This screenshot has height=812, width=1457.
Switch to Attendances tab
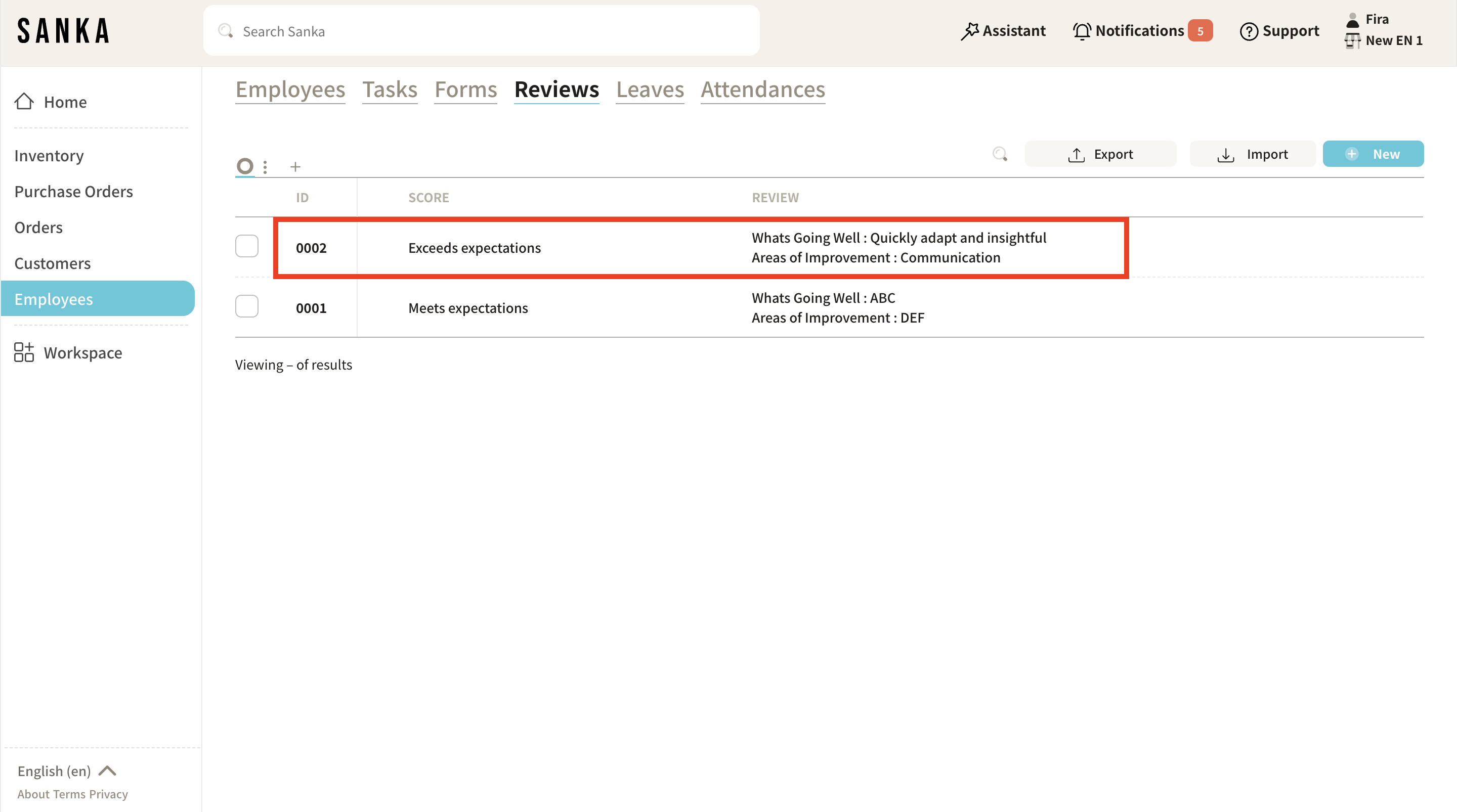click(763, 89)
